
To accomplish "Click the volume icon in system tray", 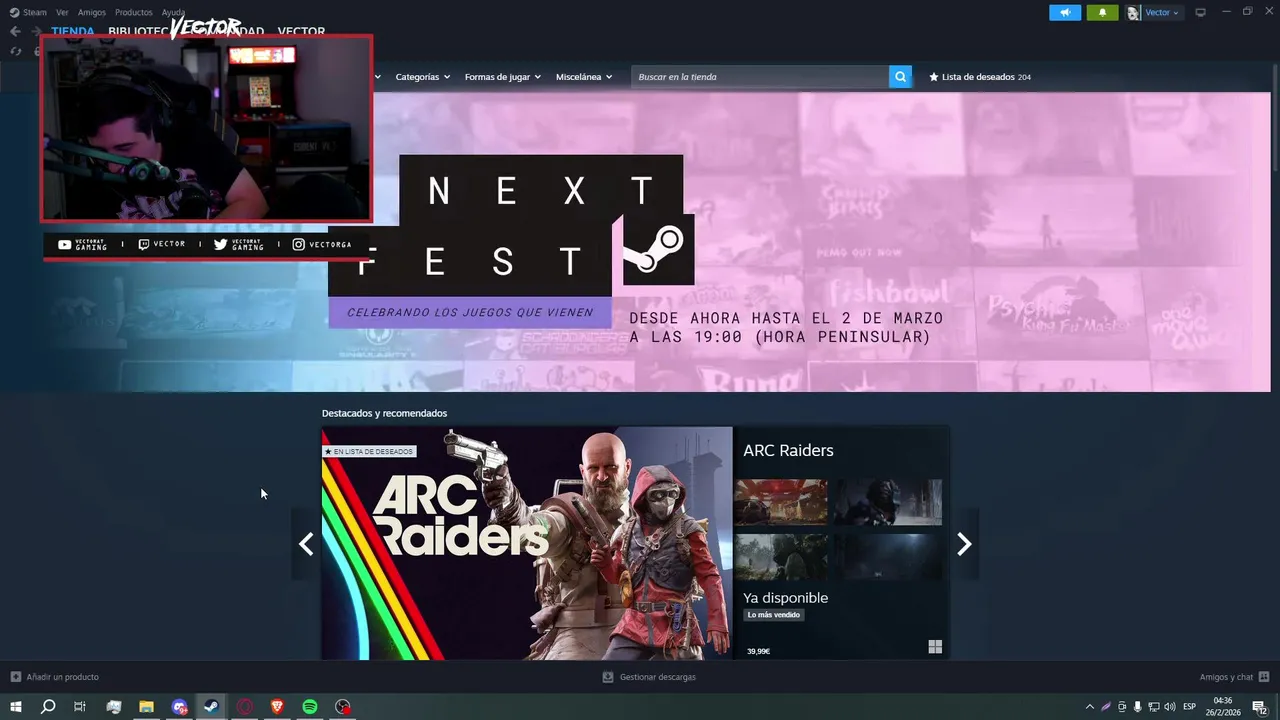I will click(1169, 707).
